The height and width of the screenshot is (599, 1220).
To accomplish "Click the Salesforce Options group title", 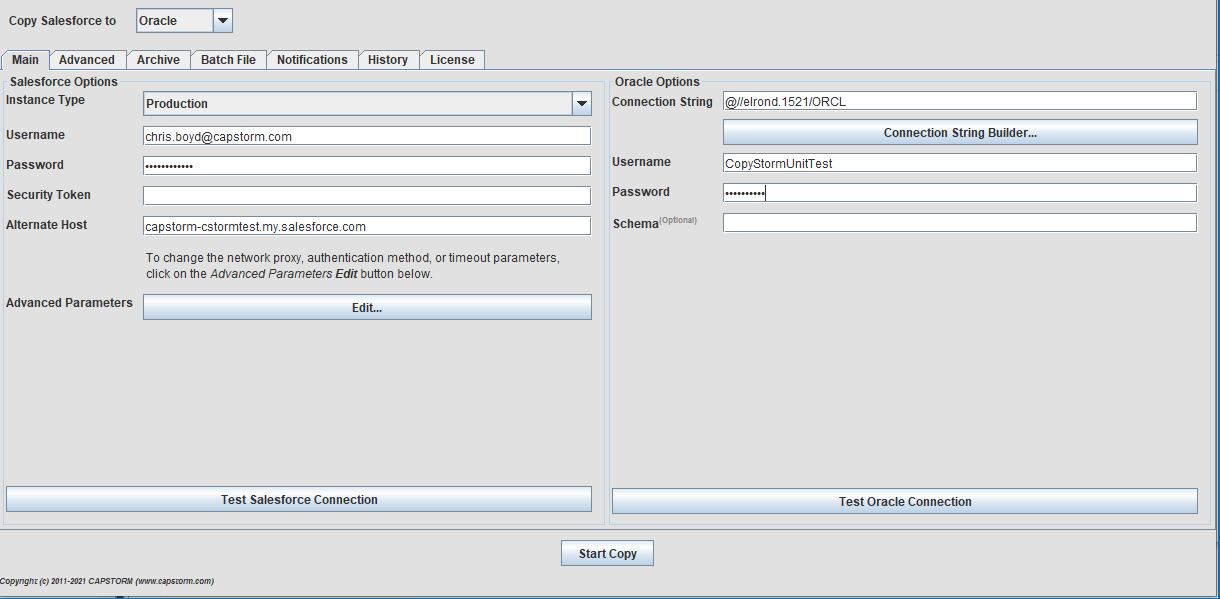I will (64, 82).
